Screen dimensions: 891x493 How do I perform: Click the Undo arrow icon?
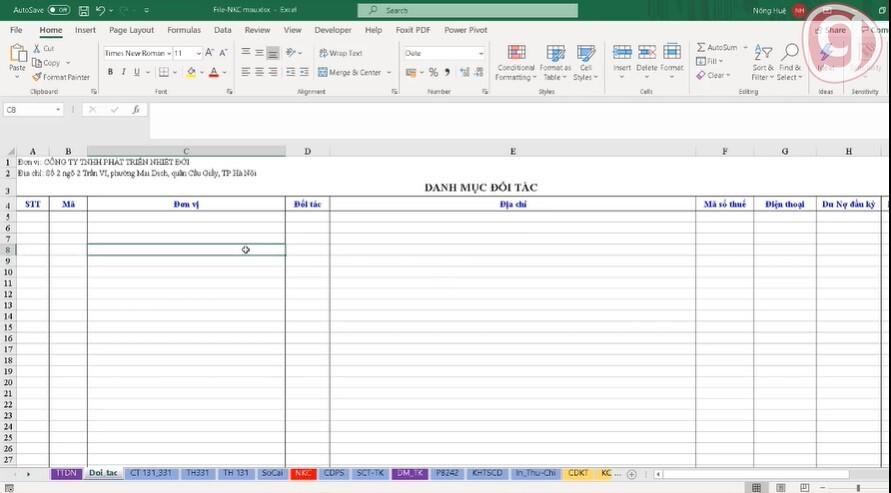pyautogui.click(x=101, y=10)
